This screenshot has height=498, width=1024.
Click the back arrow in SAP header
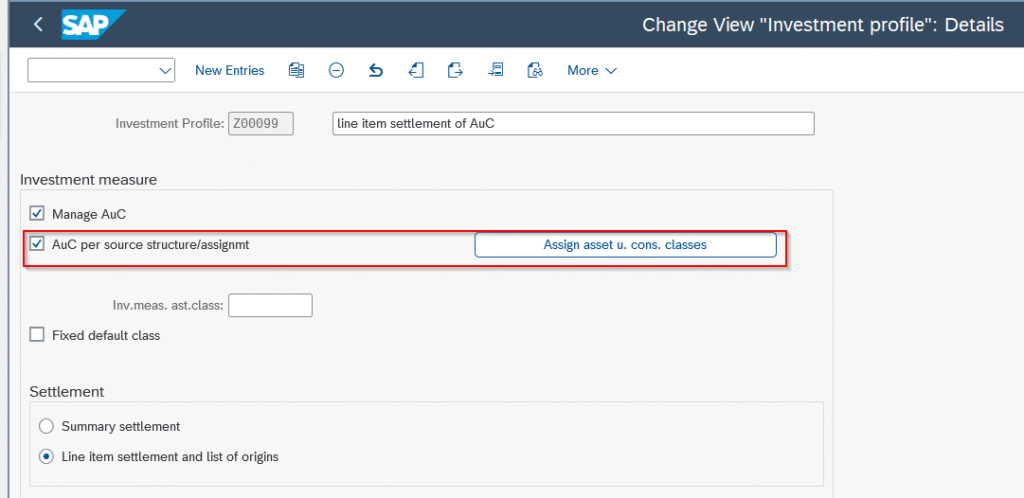38,24
